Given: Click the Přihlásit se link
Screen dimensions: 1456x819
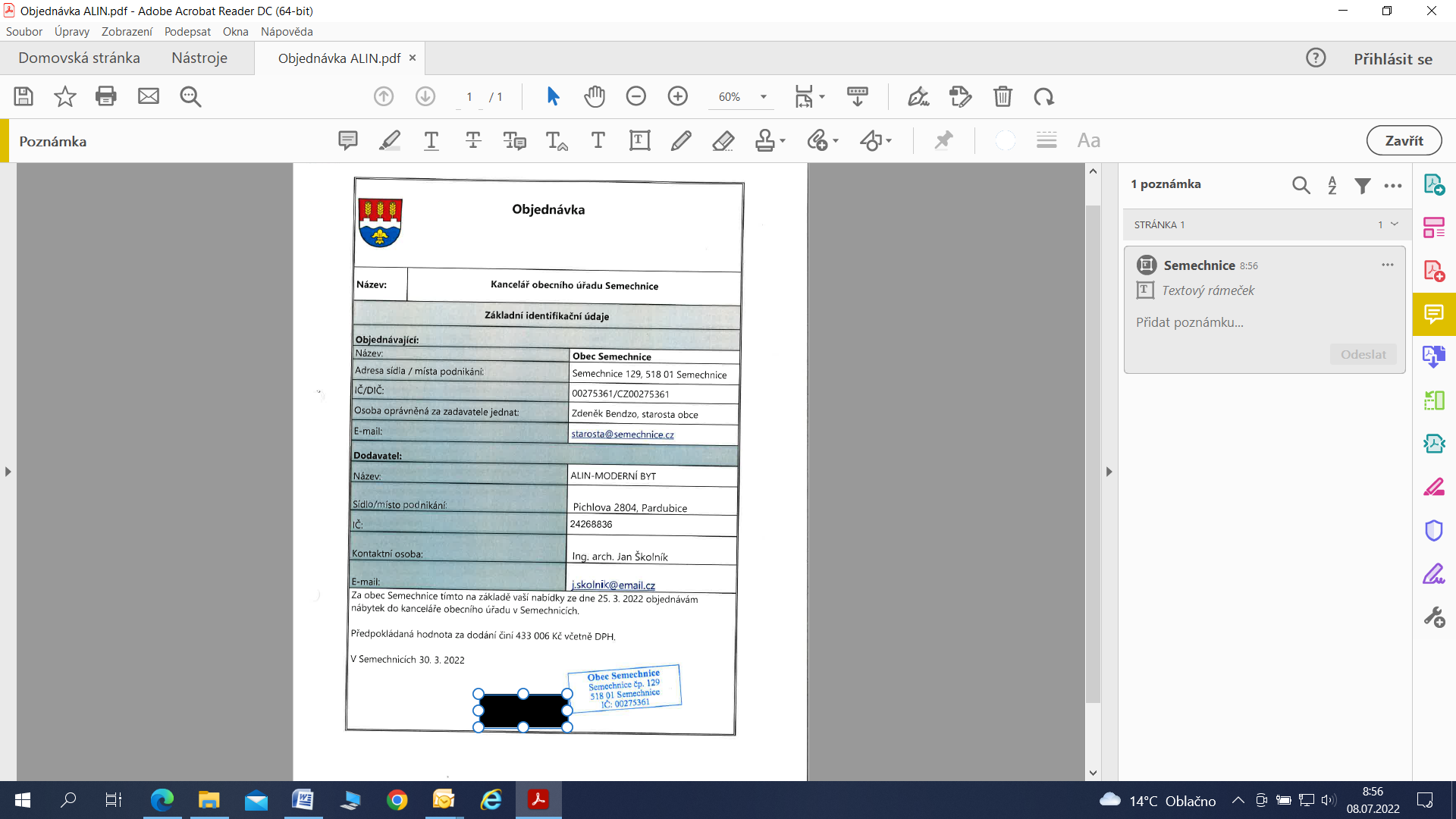Looking at the screenshot, I should tap(1393, 59).
